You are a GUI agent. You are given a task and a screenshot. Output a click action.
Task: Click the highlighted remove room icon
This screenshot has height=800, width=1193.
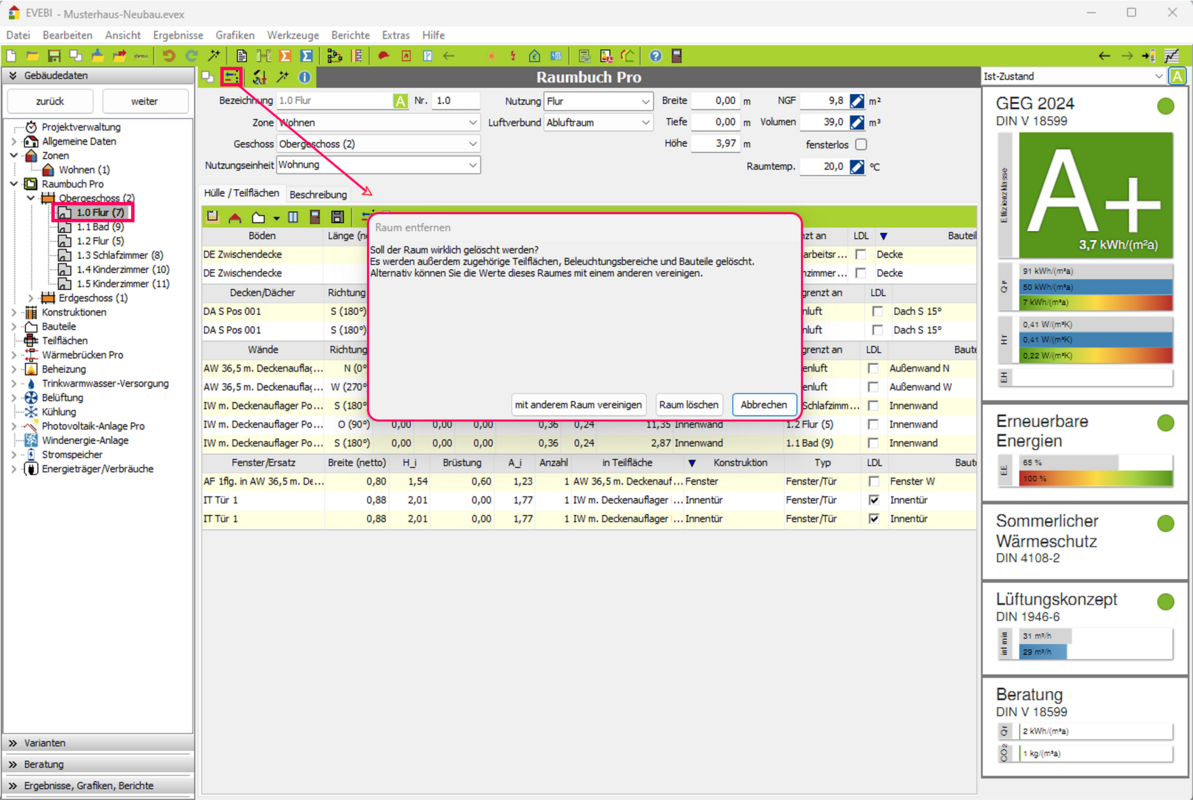pyautogui.click(x=232, y=77)
